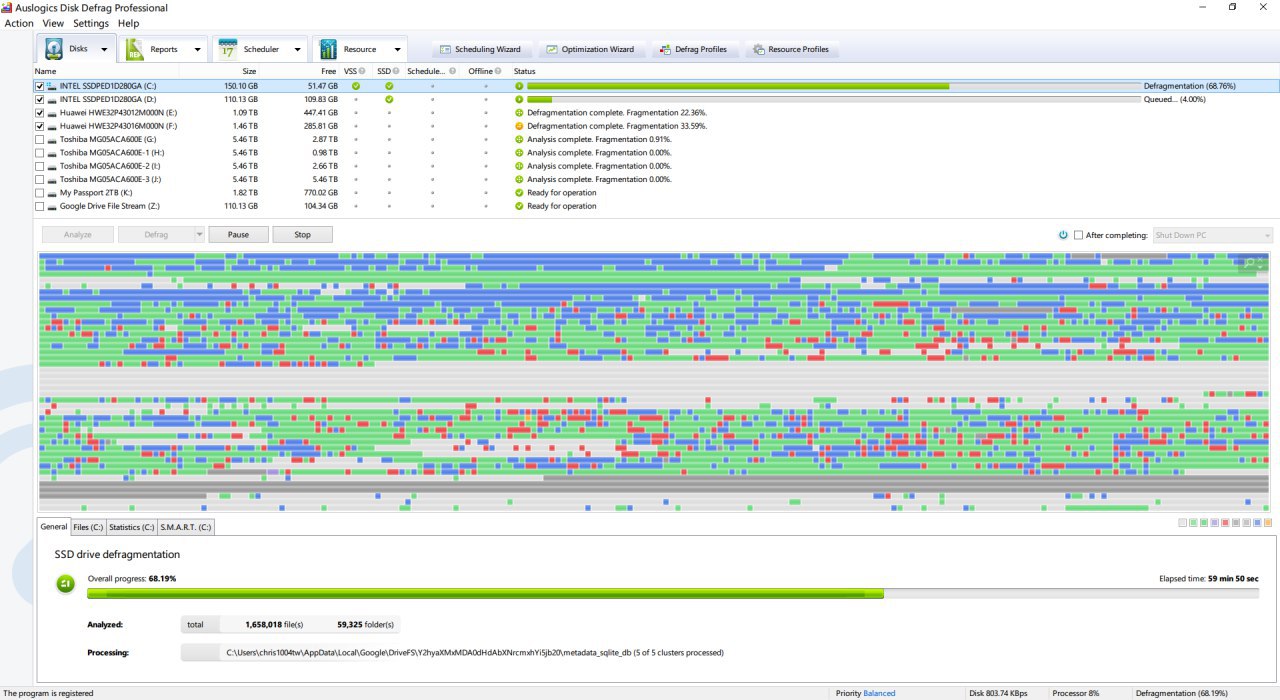Click the green SSD checkmark for drive C:

389,86
